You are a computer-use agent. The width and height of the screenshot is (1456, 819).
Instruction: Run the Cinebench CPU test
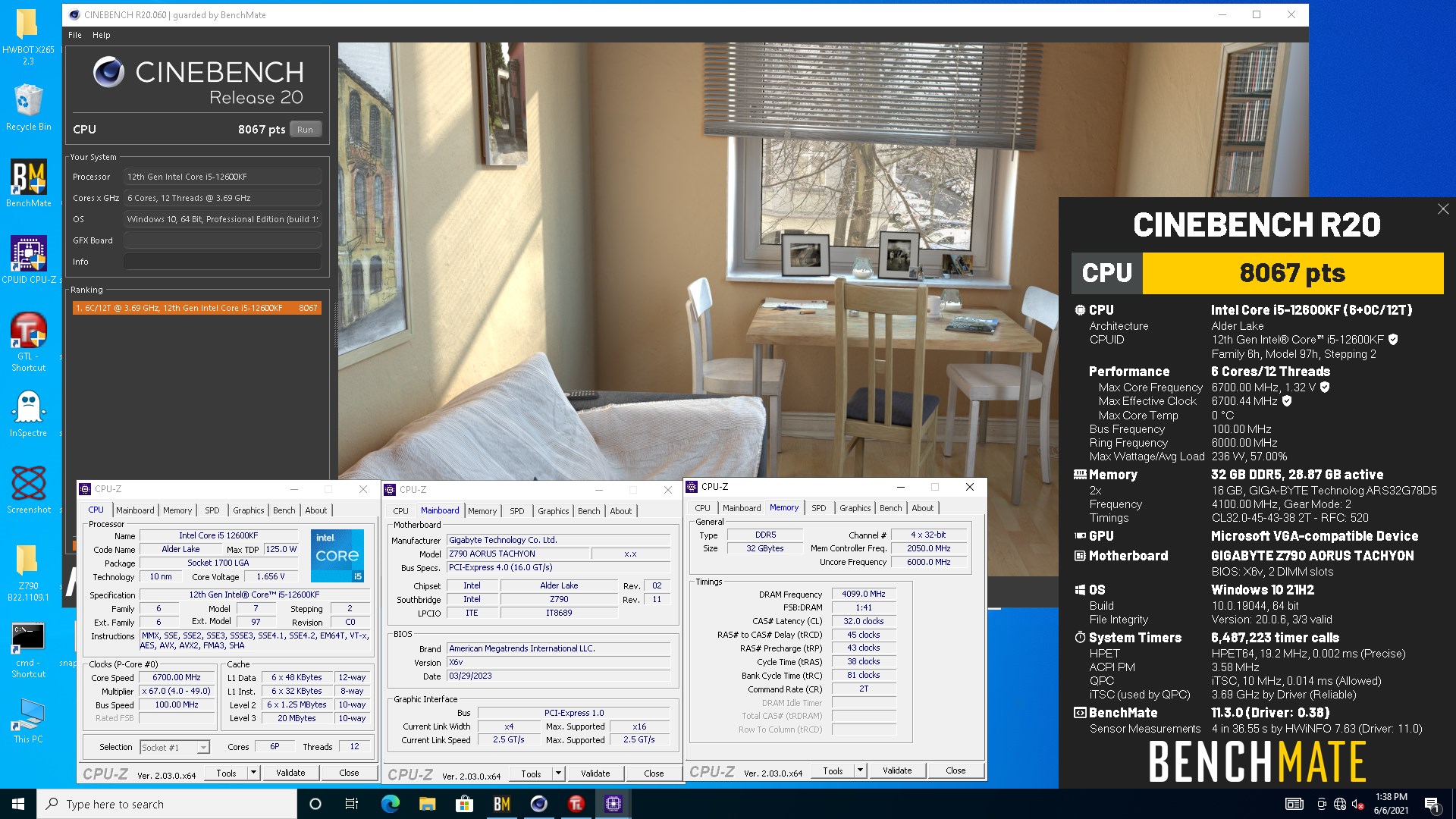[x=305, y=130]
